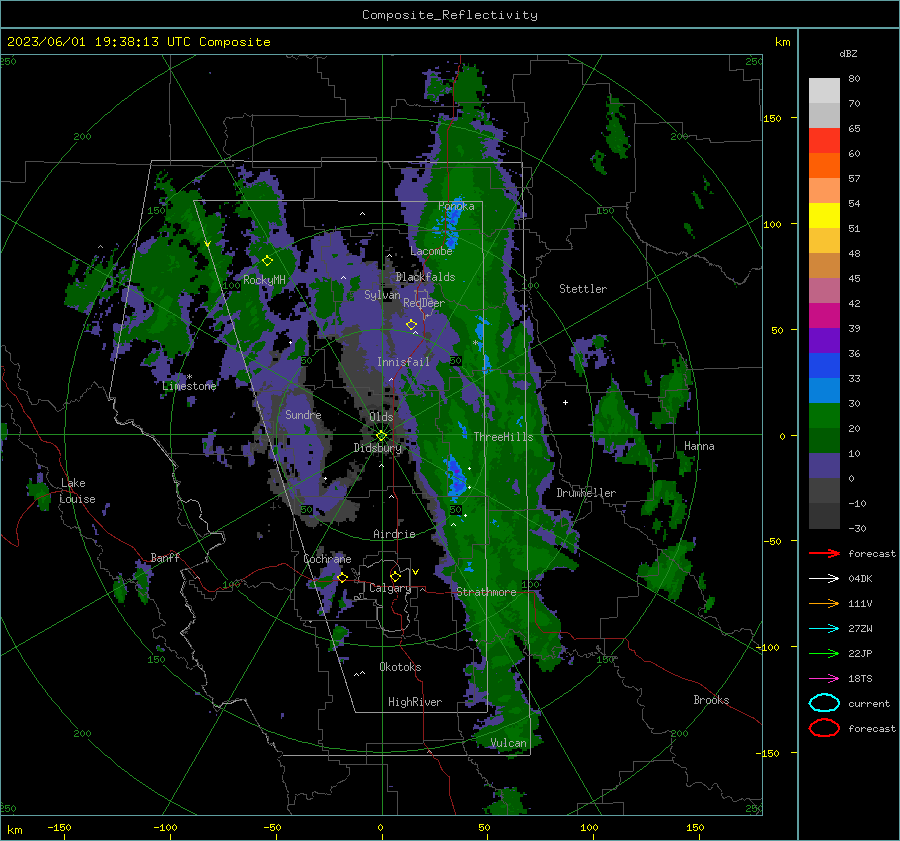Click the Cochrane label
The image size is (900, 841).
[x=327, y=559]
